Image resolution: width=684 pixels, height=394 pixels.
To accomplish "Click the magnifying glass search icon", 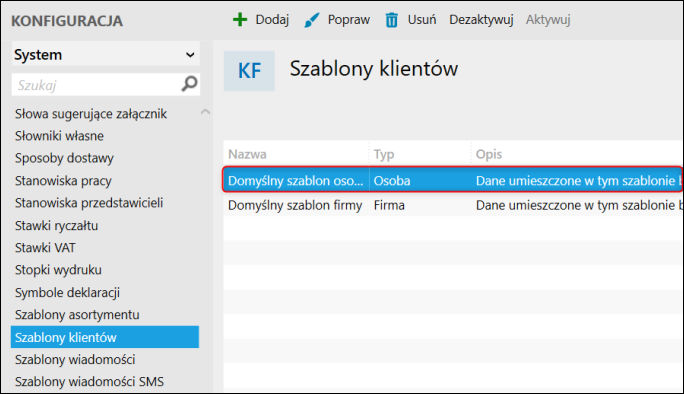I will pyautogui.click(x=189, y=84).
